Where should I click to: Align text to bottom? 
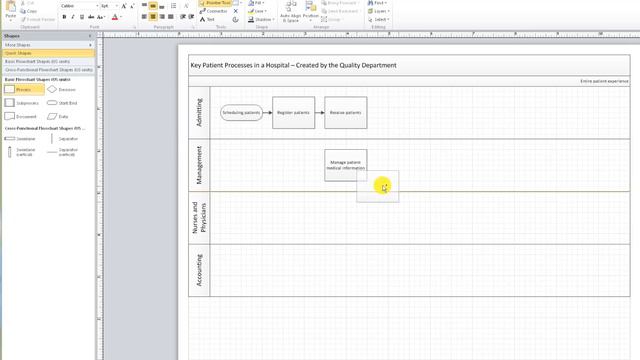162,6
